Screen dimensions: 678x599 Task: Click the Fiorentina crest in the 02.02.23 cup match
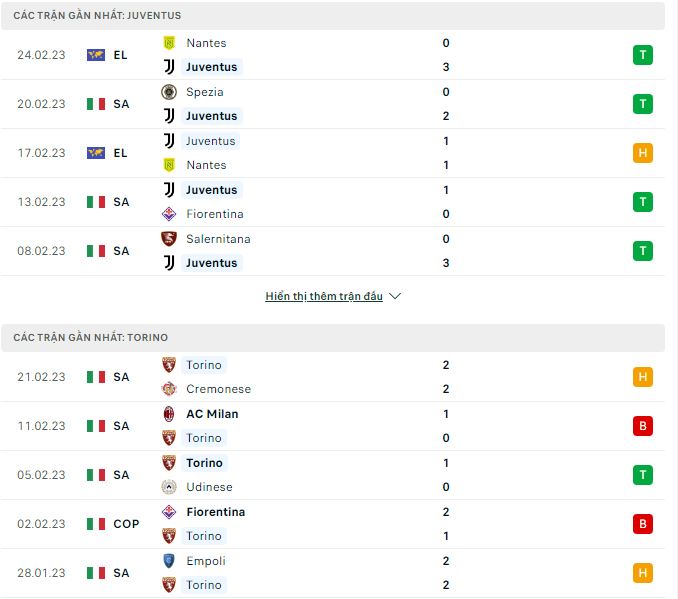(169, 512)
